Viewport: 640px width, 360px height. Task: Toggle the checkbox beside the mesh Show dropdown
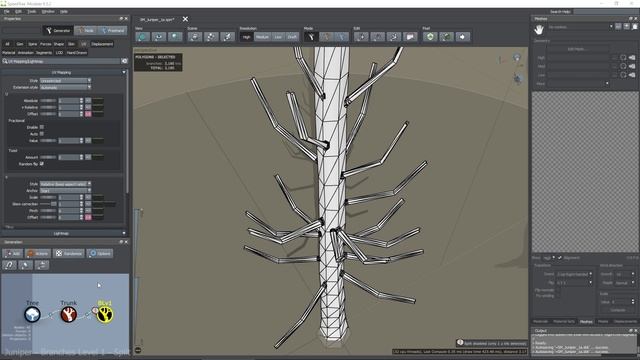[560, 258]
